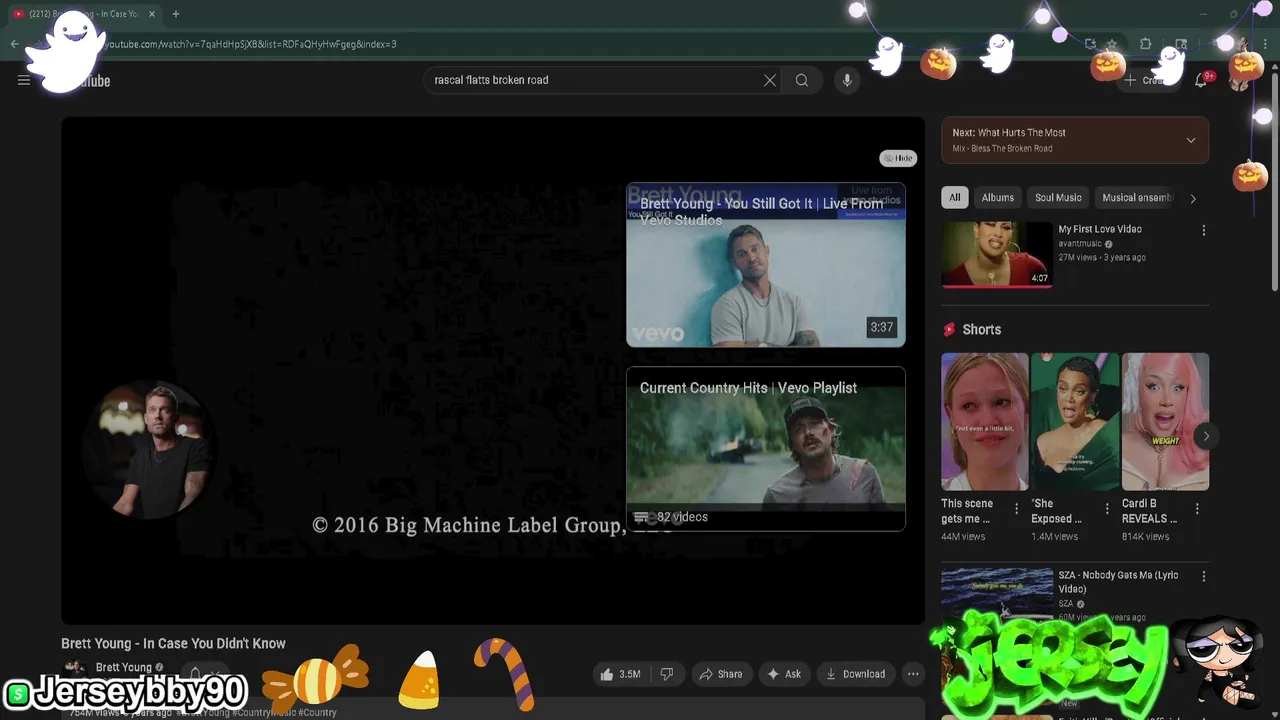Click '814K views' under Cardi B short
The height and width of the screenshot is (720, 1280).
click(1145, 537)
